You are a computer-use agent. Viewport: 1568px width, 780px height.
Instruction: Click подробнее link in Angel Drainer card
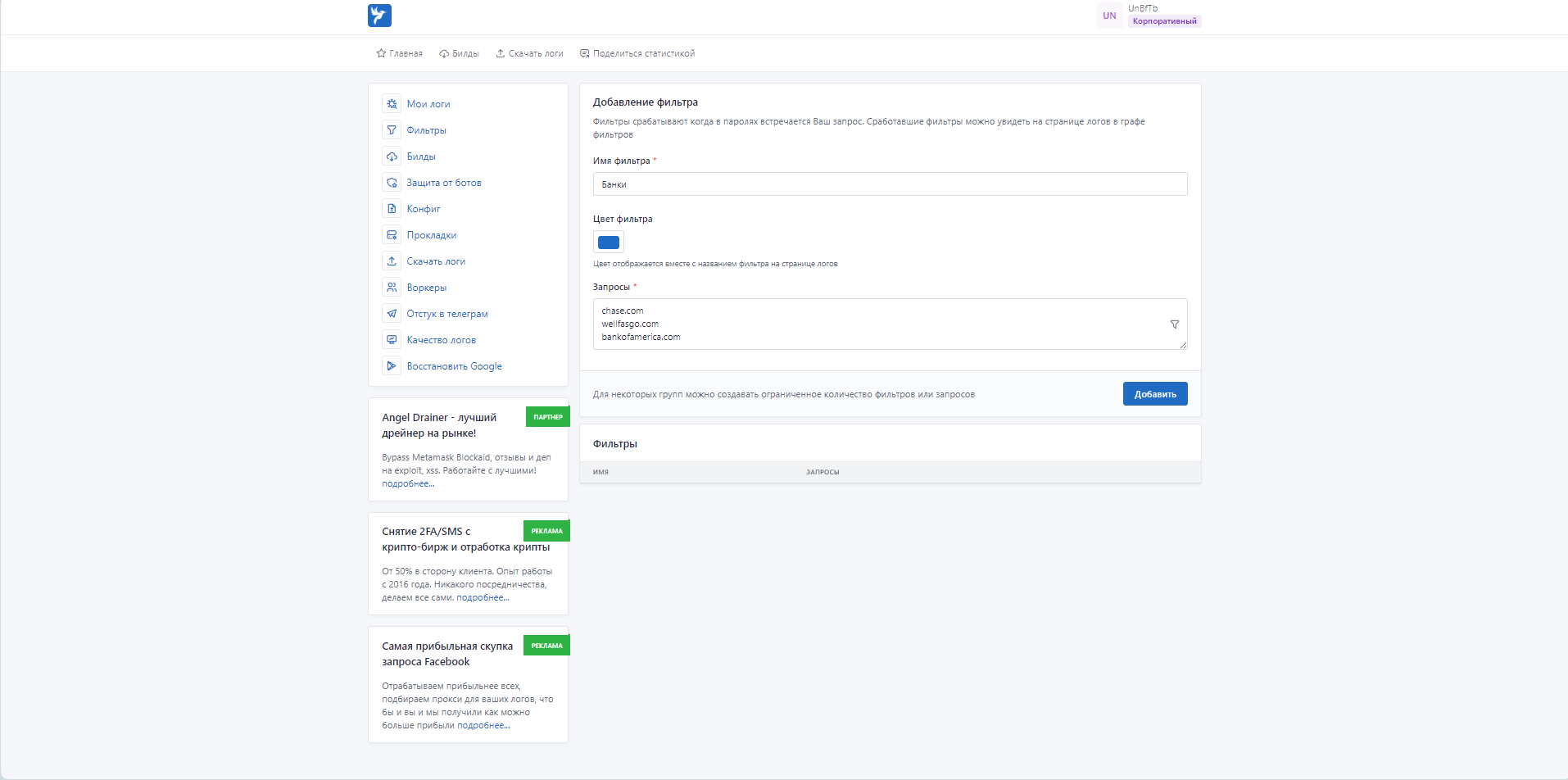tap(408, 484)
